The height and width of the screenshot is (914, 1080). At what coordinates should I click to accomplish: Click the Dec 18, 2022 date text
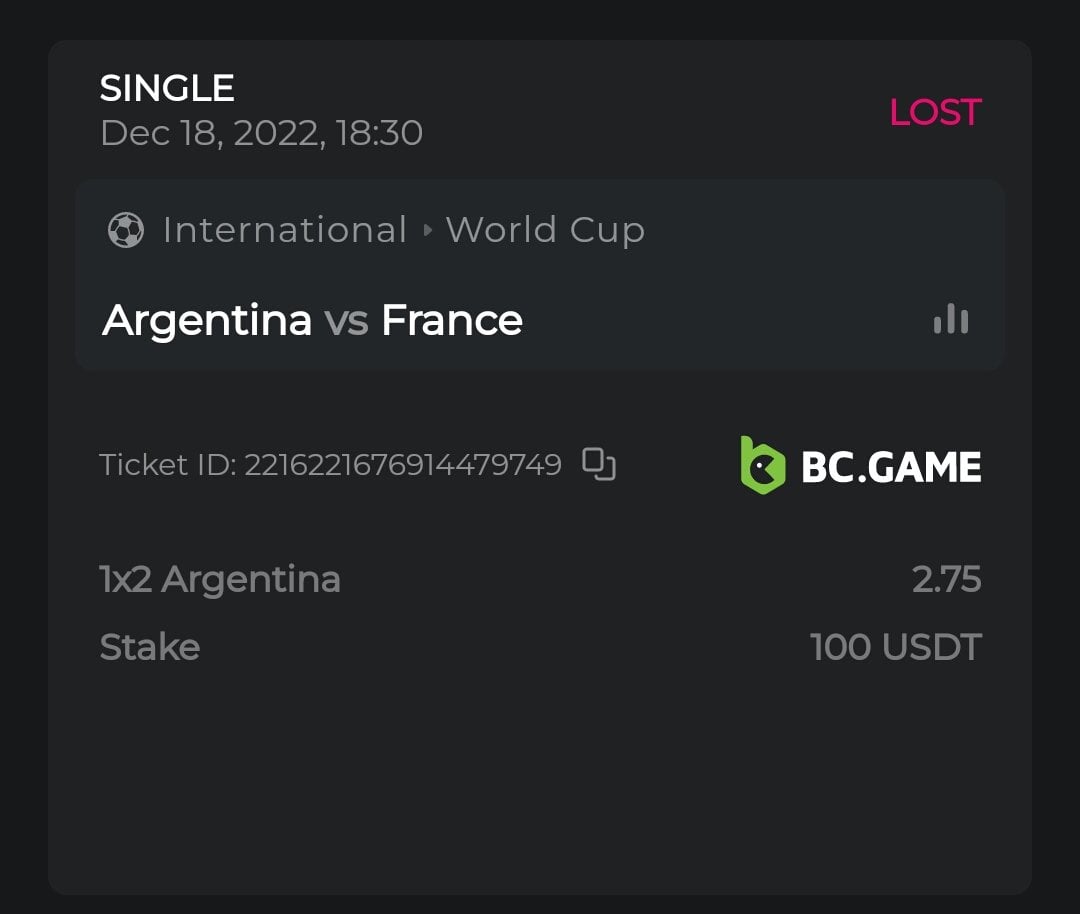[261, 133]
